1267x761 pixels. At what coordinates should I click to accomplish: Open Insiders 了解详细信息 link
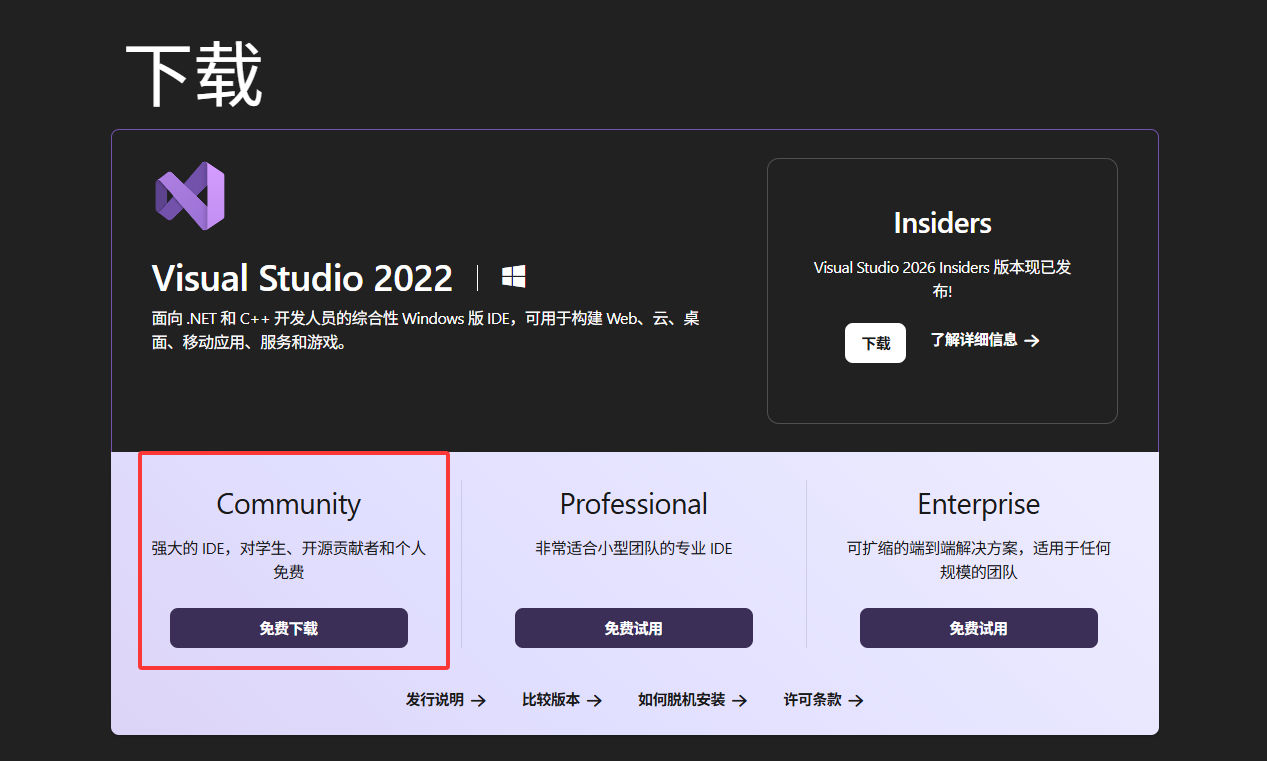pyautogui.click(x=985, y=340)
